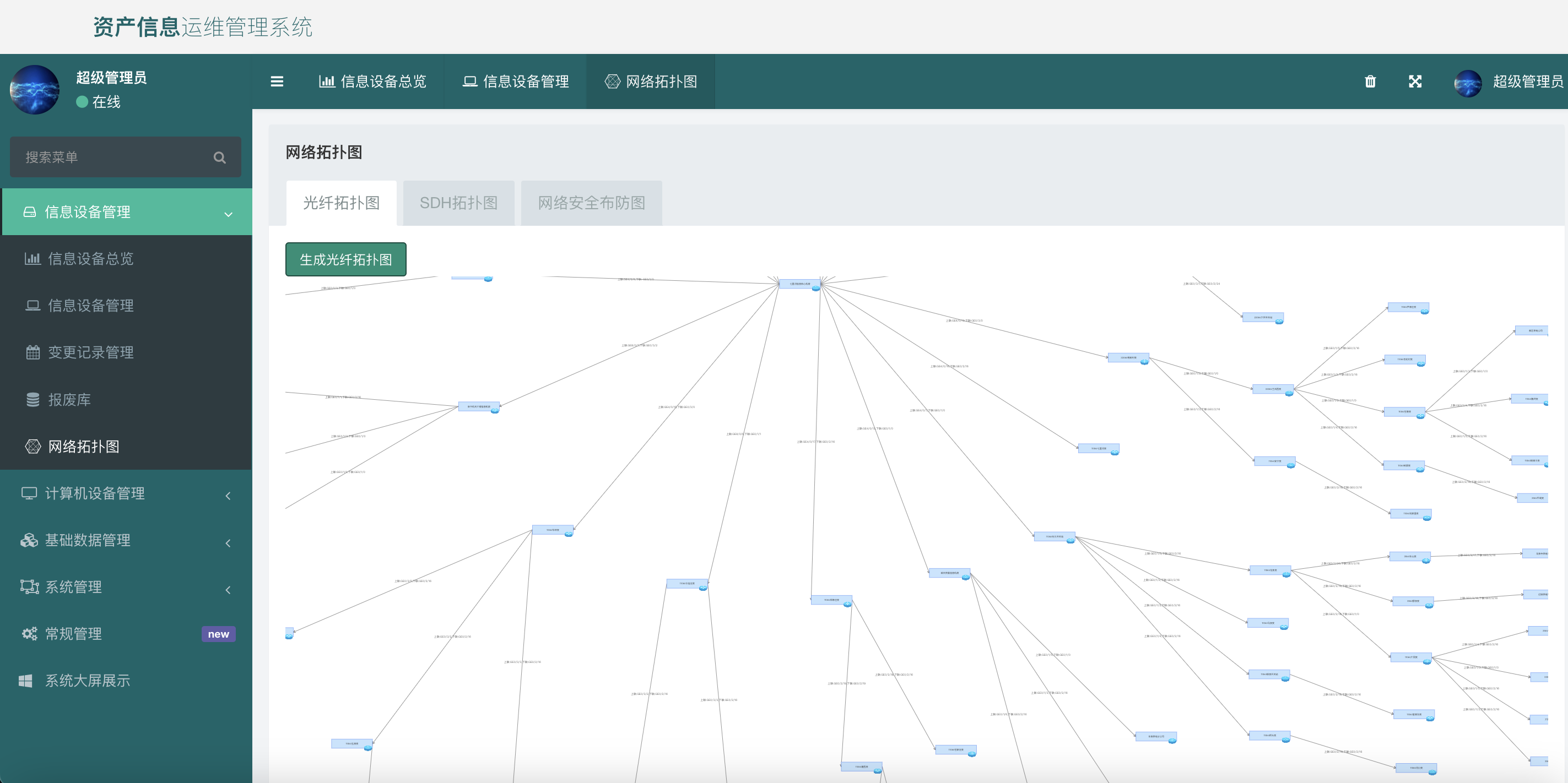Switch to 信息设备总览 top navigation tab
This screenshot has height=783, width=1568.
pyautogui.click(x=372, y=81)
